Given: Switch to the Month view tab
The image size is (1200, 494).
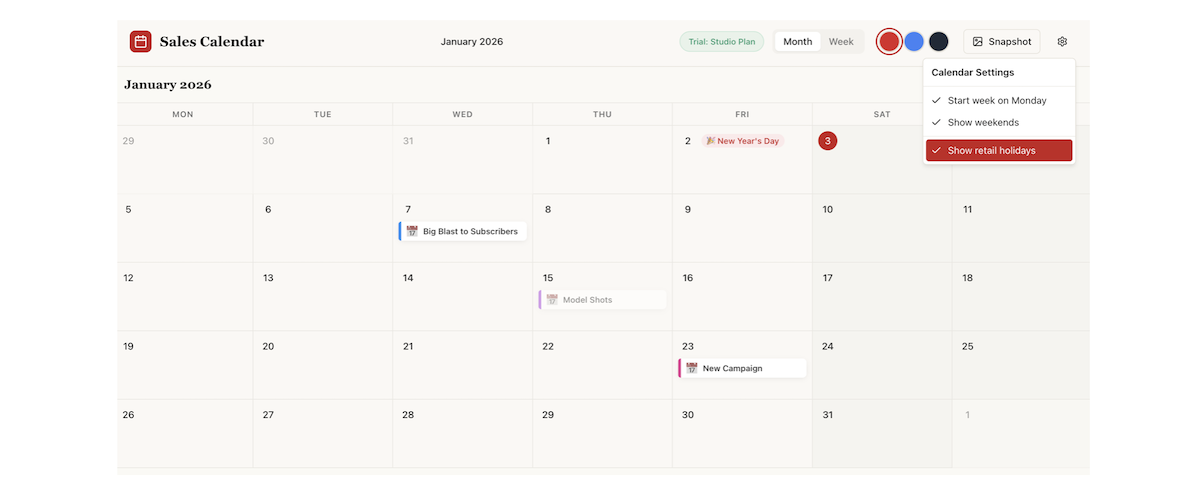Looking at the screenshot, I should (x=797, y=42).
